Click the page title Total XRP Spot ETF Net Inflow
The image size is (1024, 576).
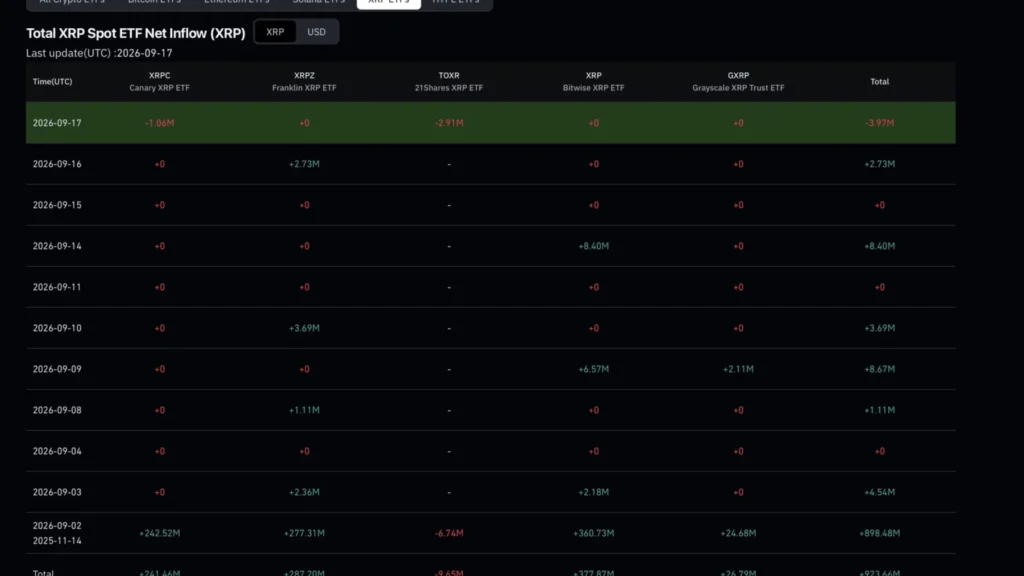pyautogui.click(x=136, y=33)
